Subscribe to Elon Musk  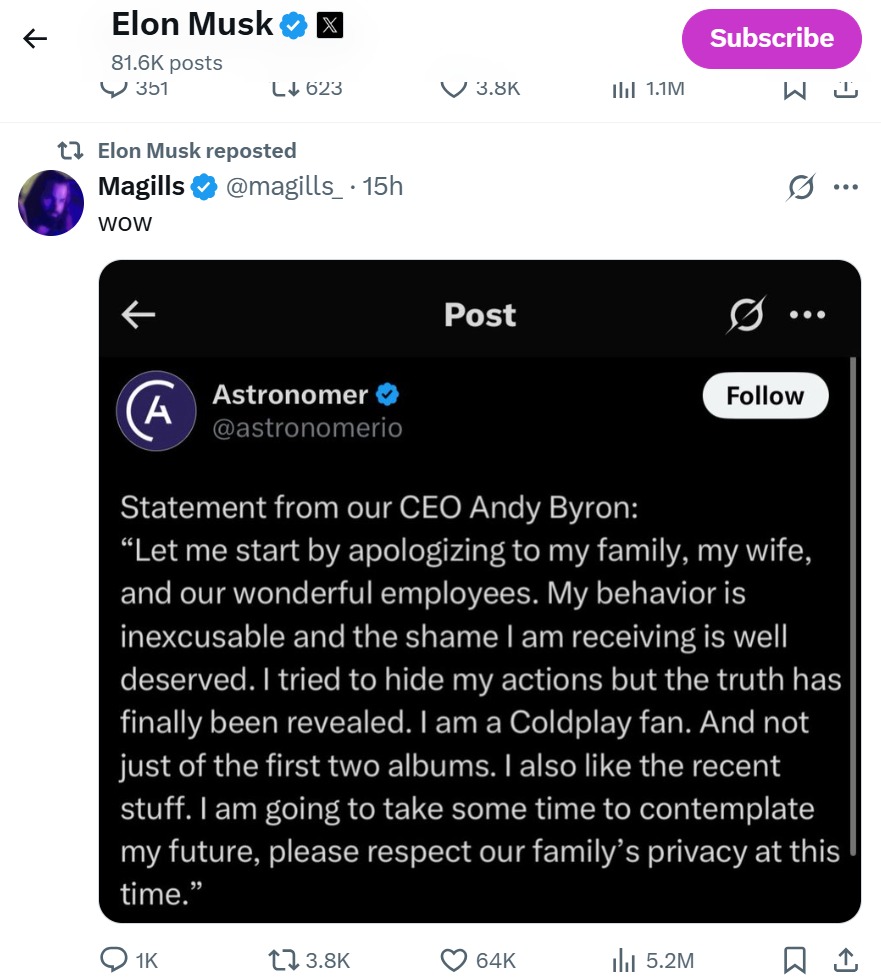(771, 39)
